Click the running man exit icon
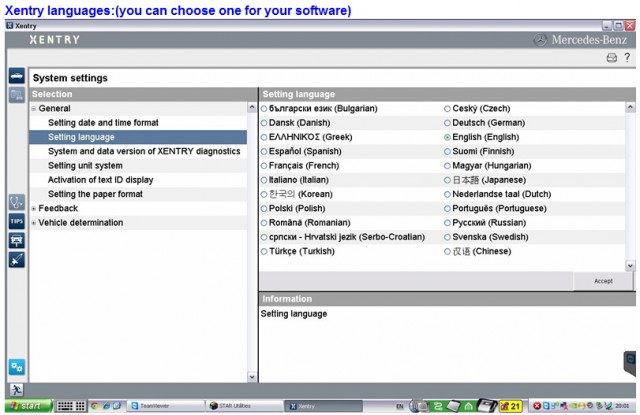 (17, 390)
